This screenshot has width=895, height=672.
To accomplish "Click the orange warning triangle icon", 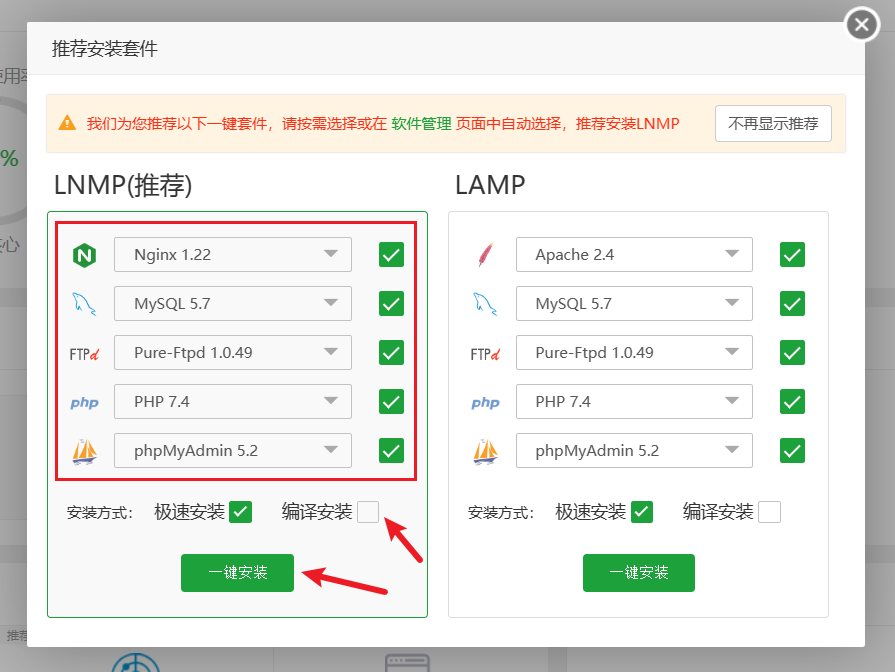I will [x=67, y=123].
